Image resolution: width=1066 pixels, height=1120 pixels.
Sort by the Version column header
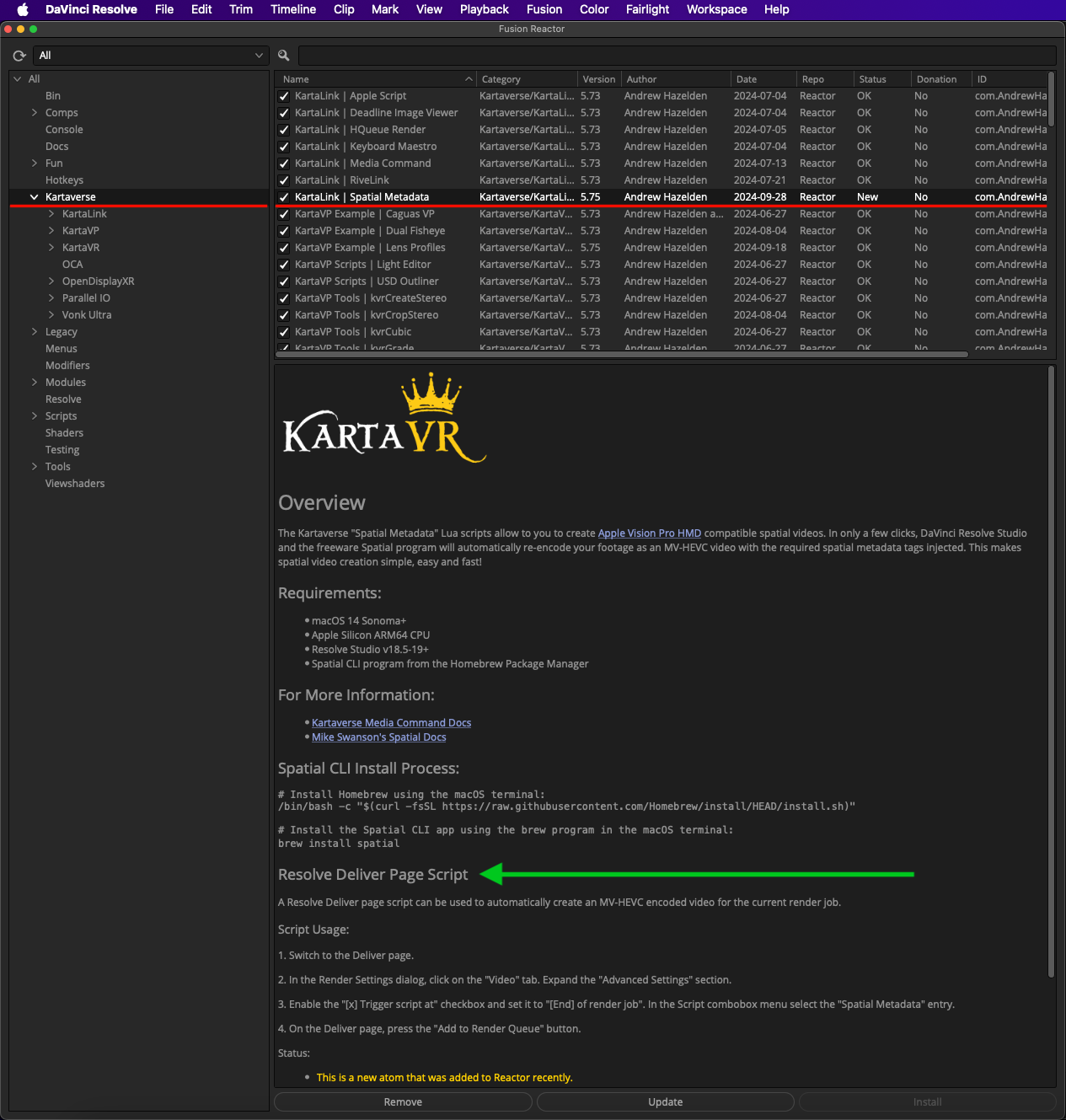pyautogui.click(x=599, y=79)
